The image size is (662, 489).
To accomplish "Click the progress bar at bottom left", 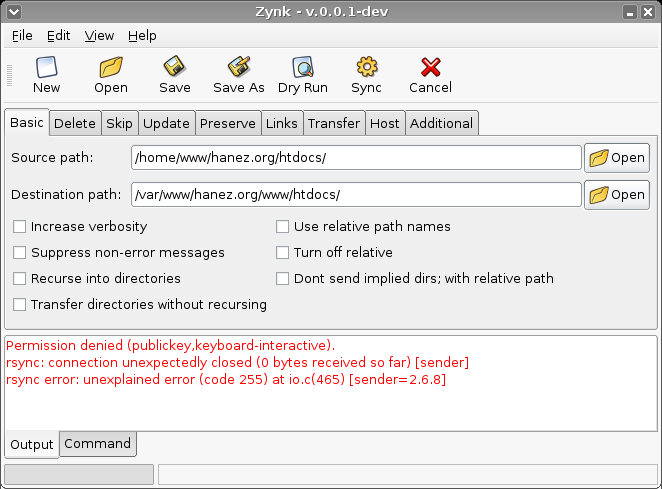I will [x=79, y=475].
